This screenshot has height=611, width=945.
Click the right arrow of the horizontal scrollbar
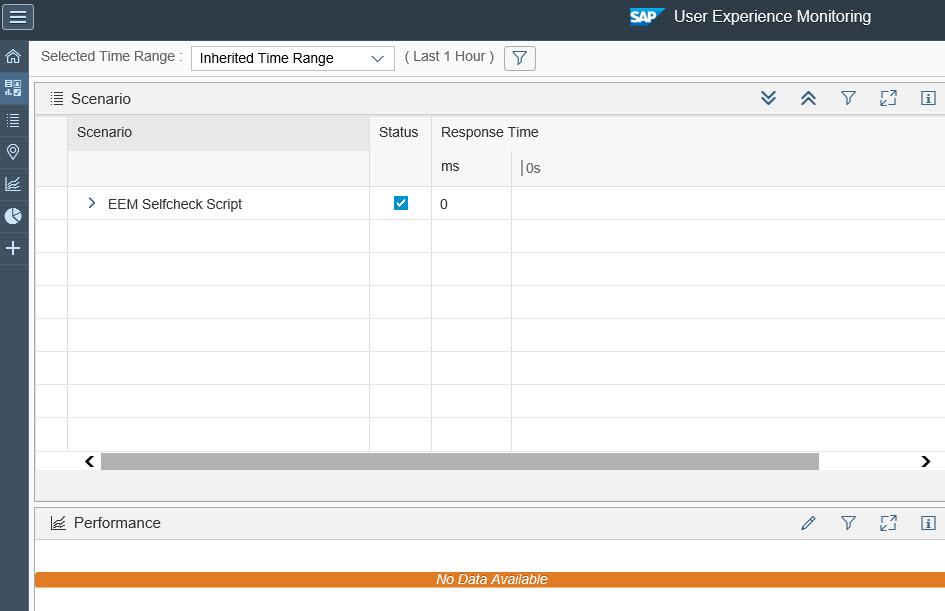pyautogui.click(x=926, y=462)
